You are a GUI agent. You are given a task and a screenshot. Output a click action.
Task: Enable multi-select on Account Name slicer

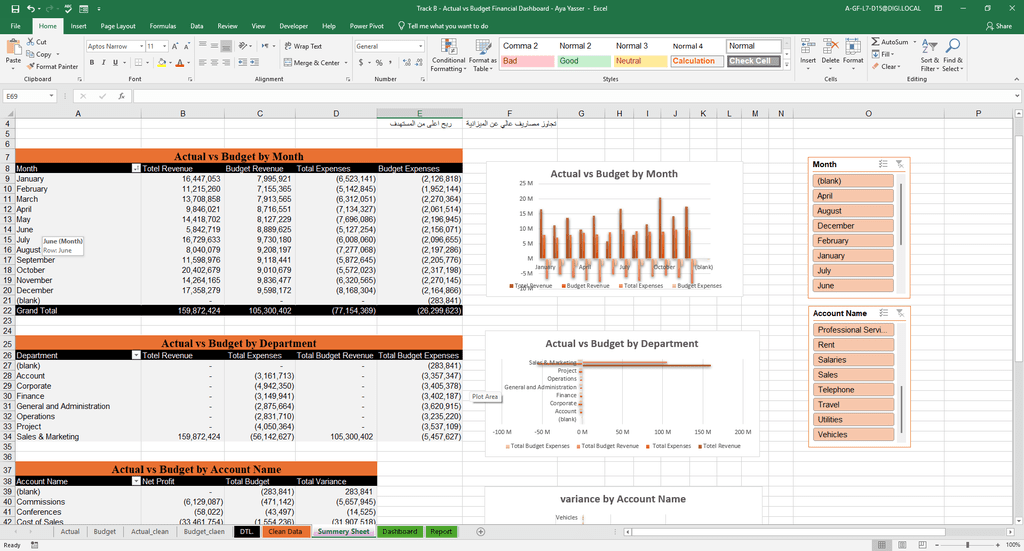click(883, 313)
